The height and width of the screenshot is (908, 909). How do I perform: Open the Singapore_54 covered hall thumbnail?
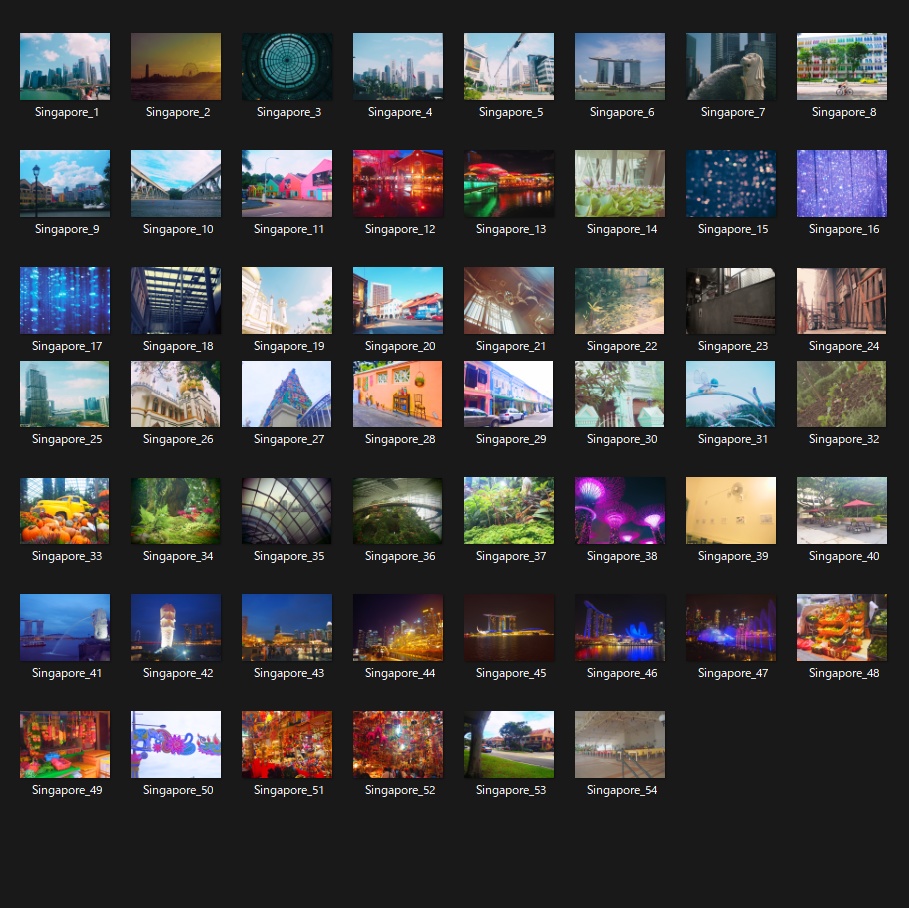click(x=620, y=744)
